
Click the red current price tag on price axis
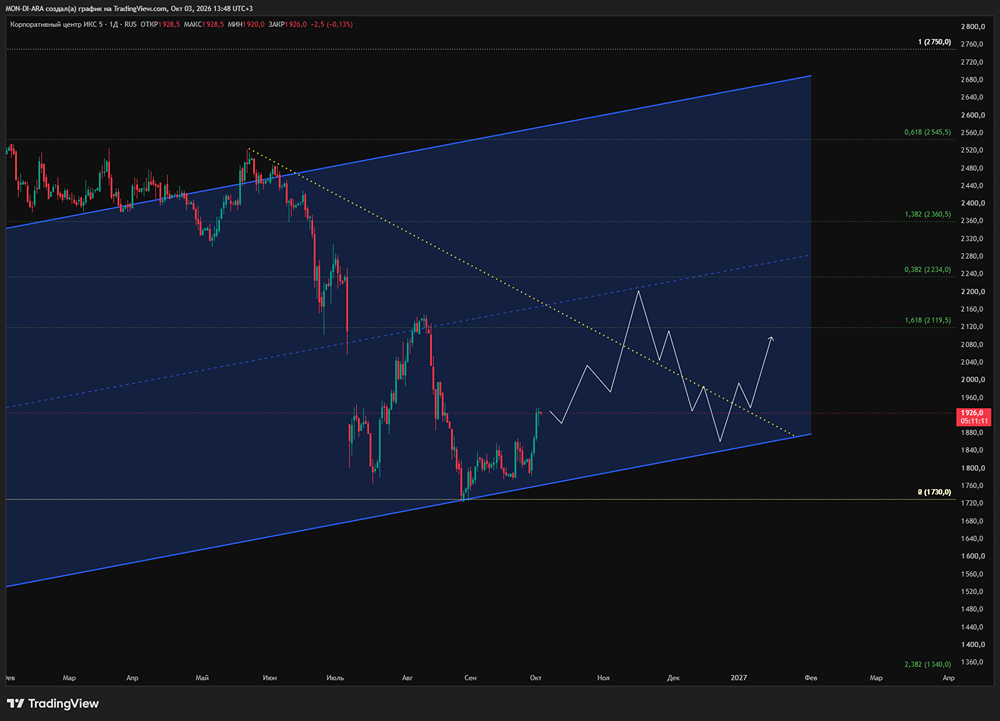click(x=973, y=417)
